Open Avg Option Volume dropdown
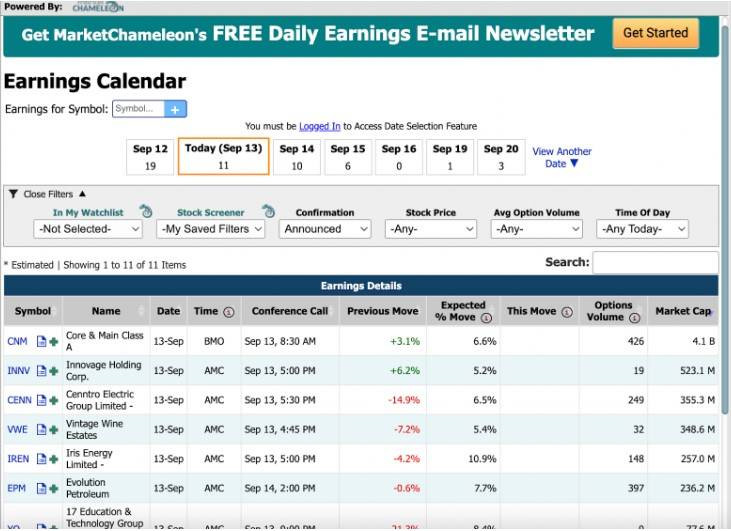This screenshot has height=531, width=731. point(537,229)
